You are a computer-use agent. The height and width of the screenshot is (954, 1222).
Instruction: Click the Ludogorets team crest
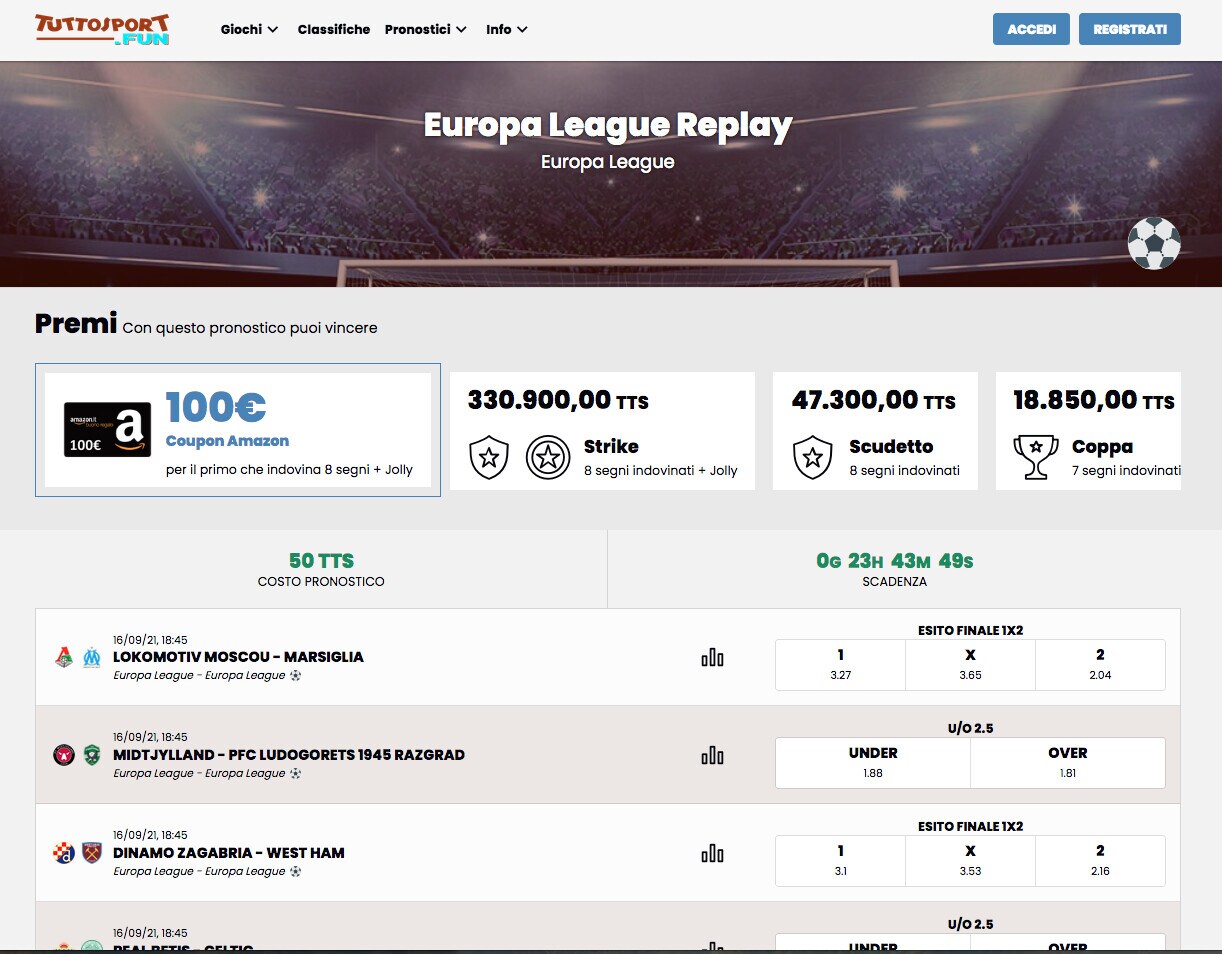pyautogui.click(x=92, y=755)
